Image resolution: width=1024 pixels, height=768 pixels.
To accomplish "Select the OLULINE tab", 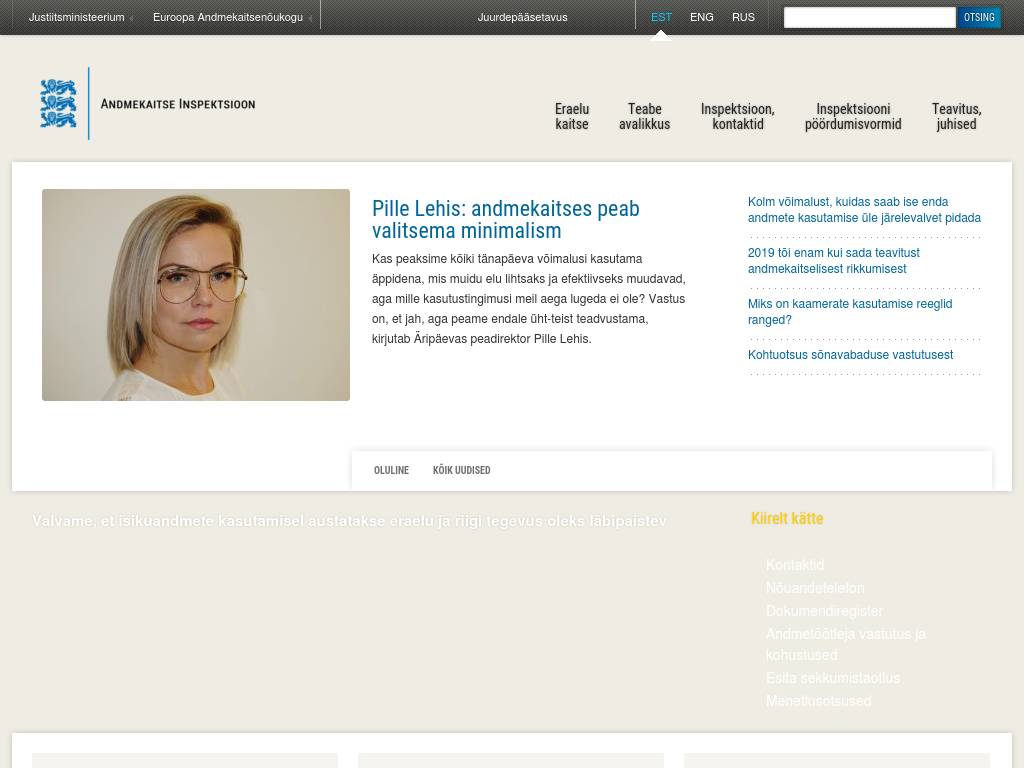I will click(x=391, y=470).
